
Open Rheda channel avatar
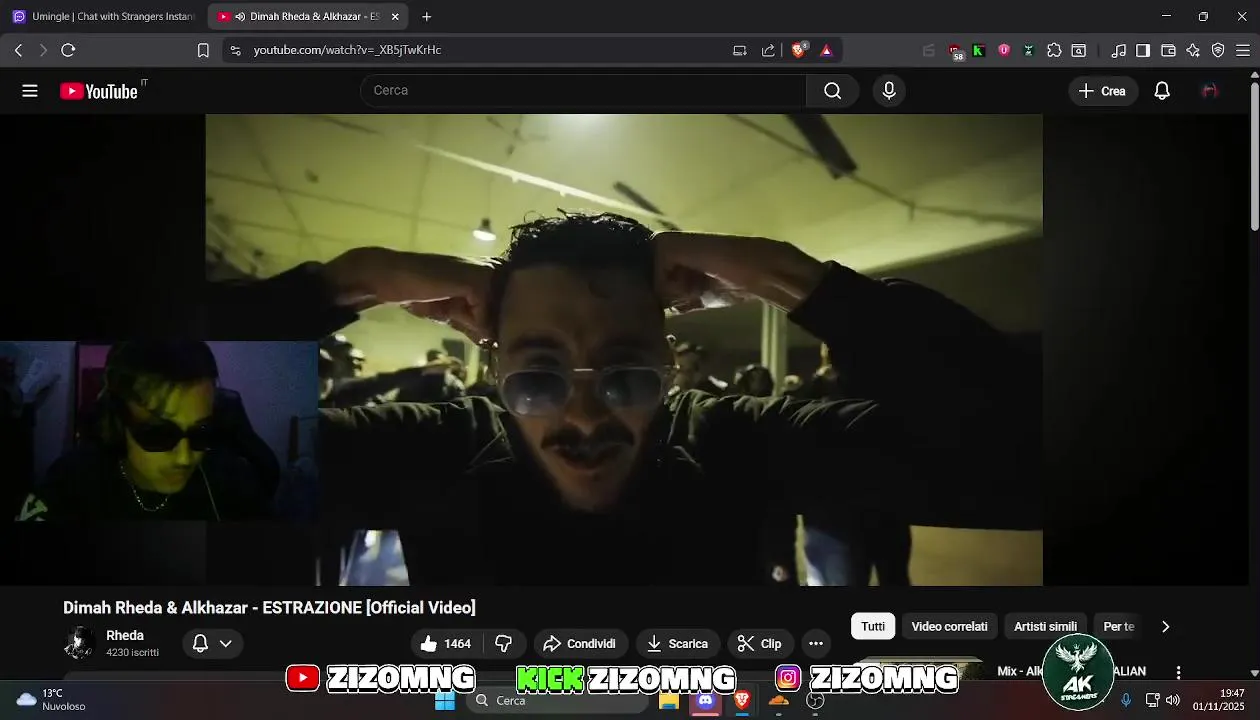[79, 643]
